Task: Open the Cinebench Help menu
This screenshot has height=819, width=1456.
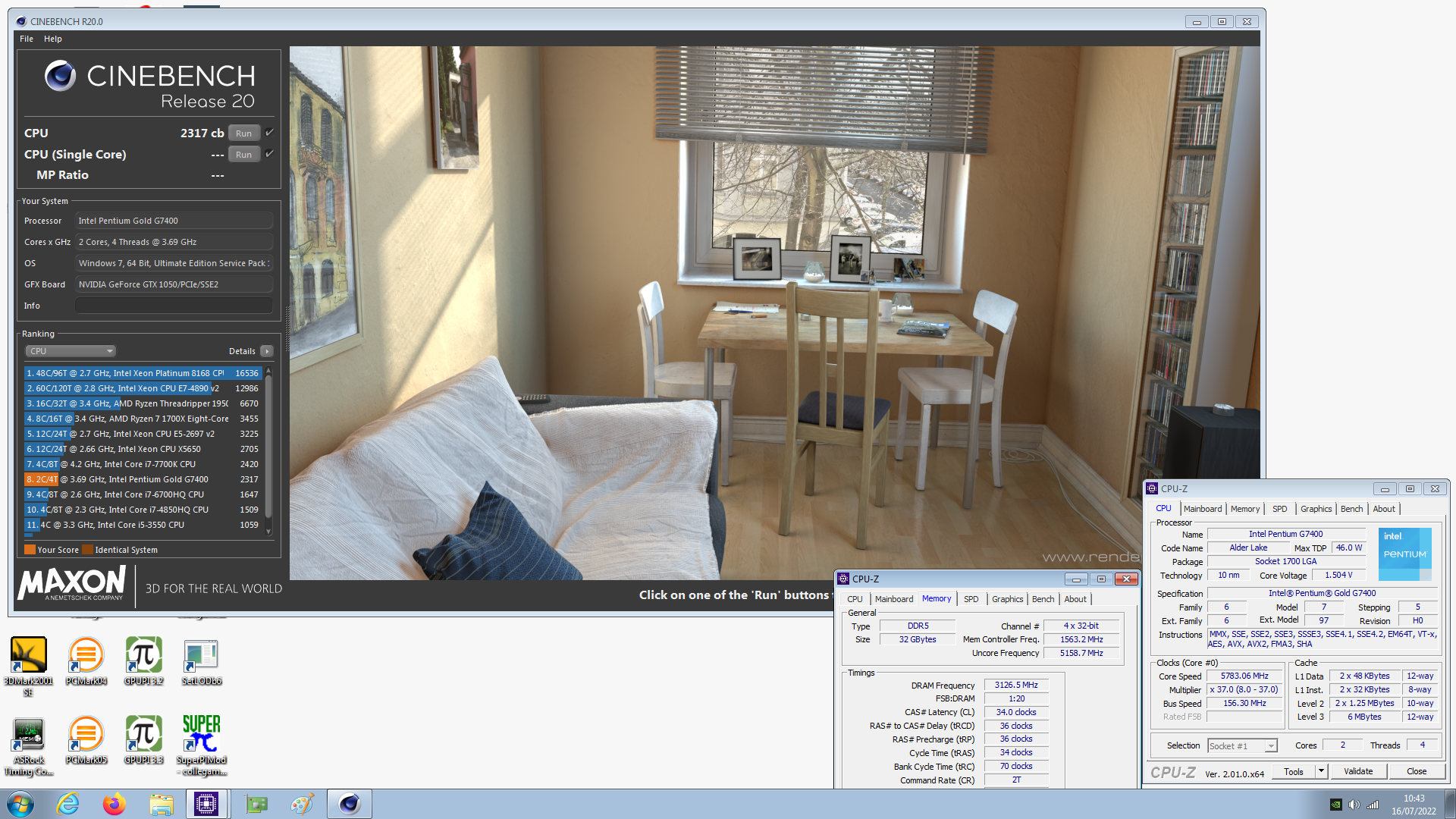Action: [x=53, y=39]
